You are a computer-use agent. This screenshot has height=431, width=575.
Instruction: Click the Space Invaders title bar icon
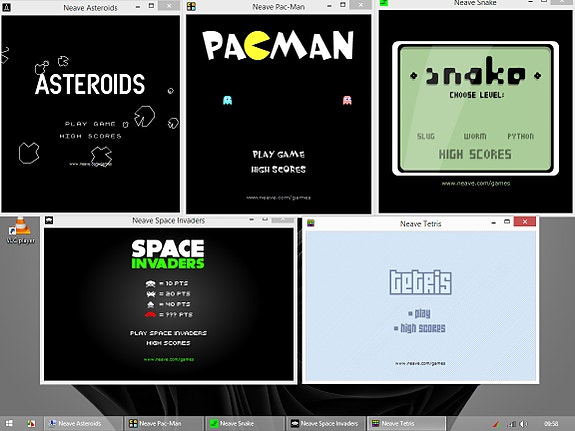(49, 220)
